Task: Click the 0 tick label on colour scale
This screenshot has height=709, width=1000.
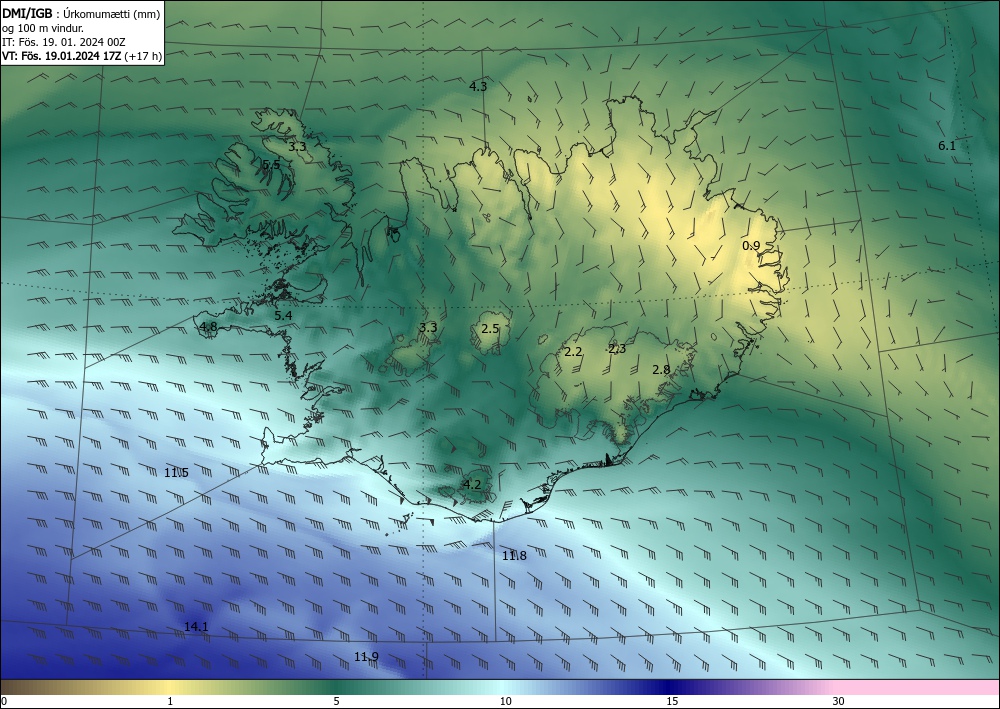Action: click(4, 702)
